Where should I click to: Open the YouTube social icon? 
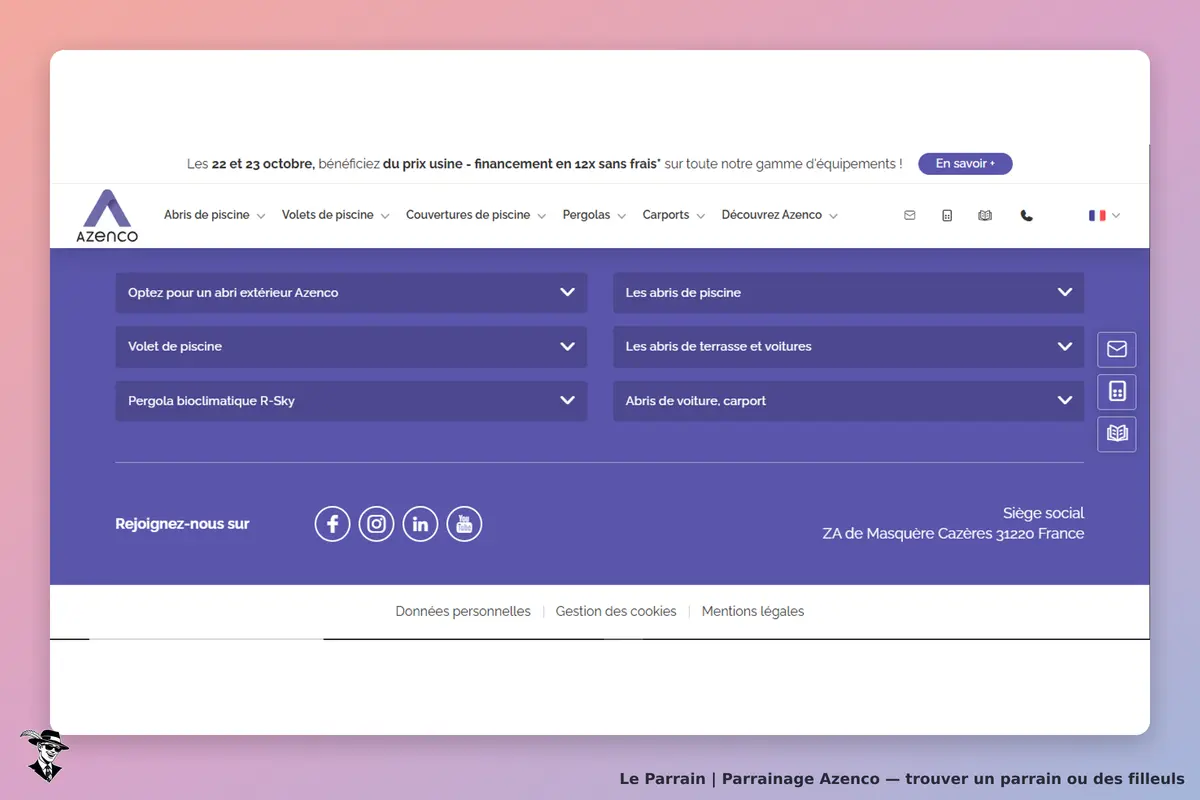point(464,524)
